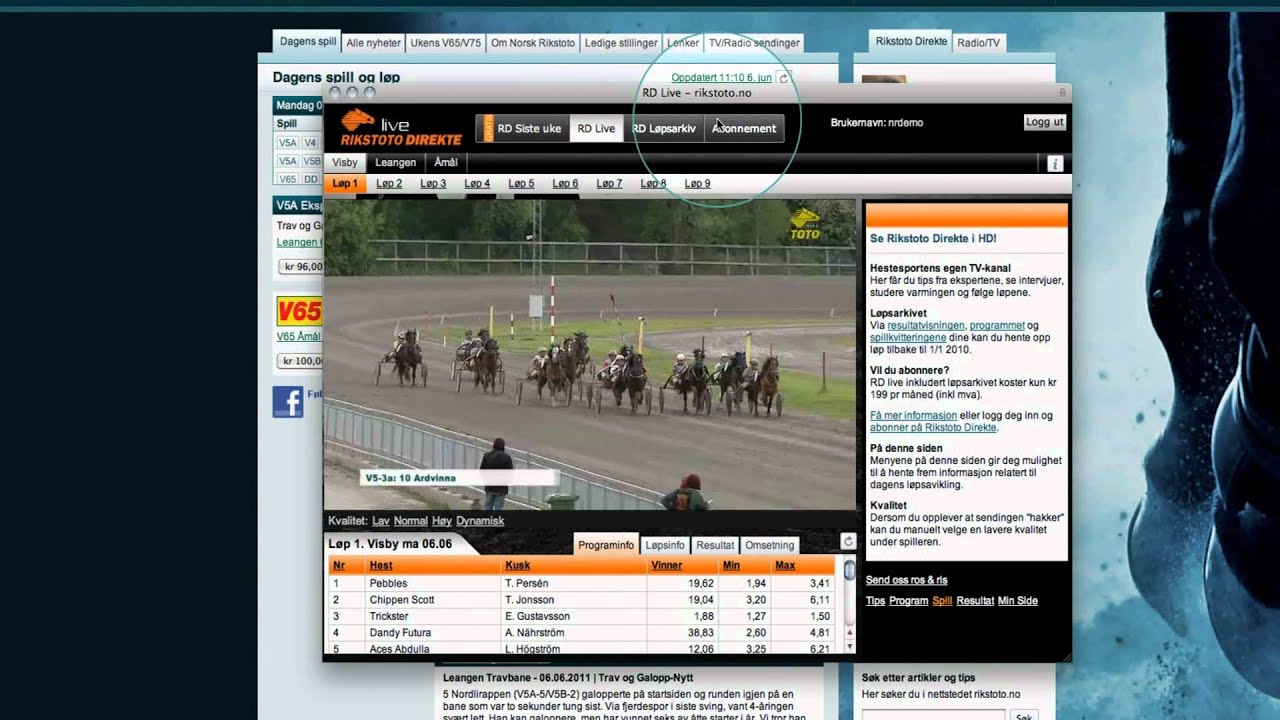Set video quality to Normal
The width and height of the screenshot is (1280, 720).
(411, 521)
